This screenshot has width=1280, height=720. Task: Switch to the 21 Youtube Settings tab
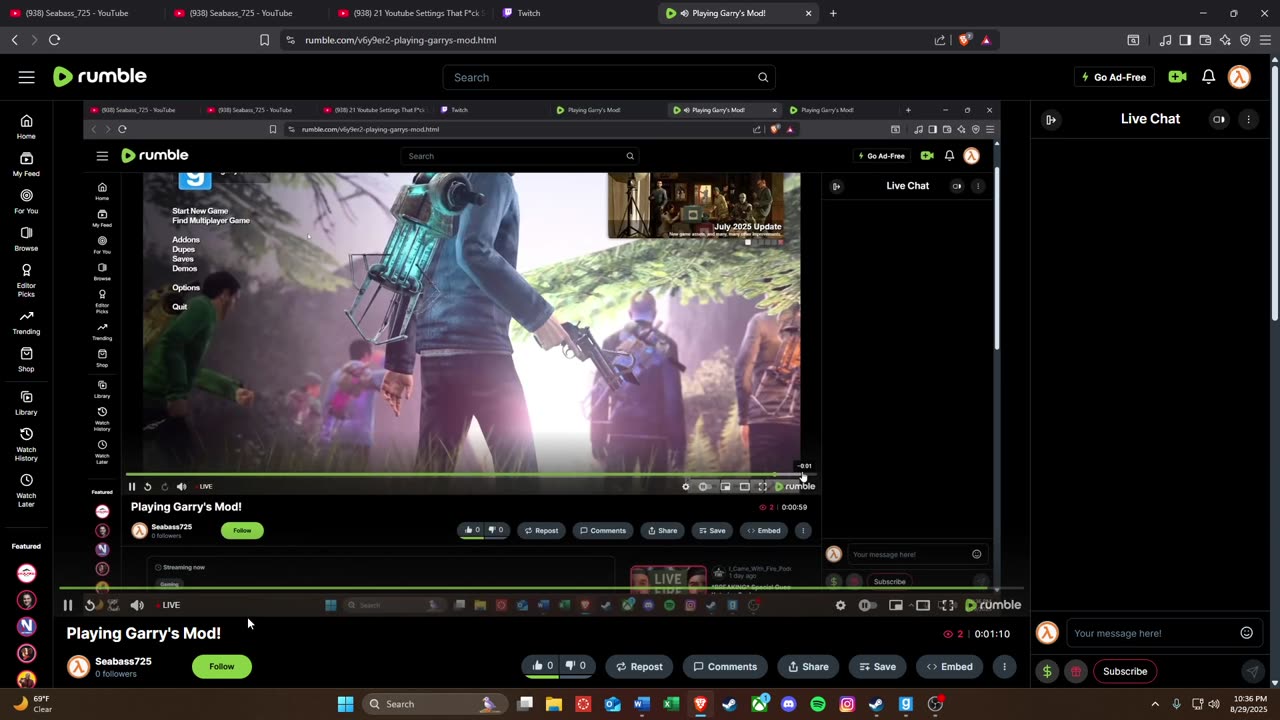(x=410, y=13)
